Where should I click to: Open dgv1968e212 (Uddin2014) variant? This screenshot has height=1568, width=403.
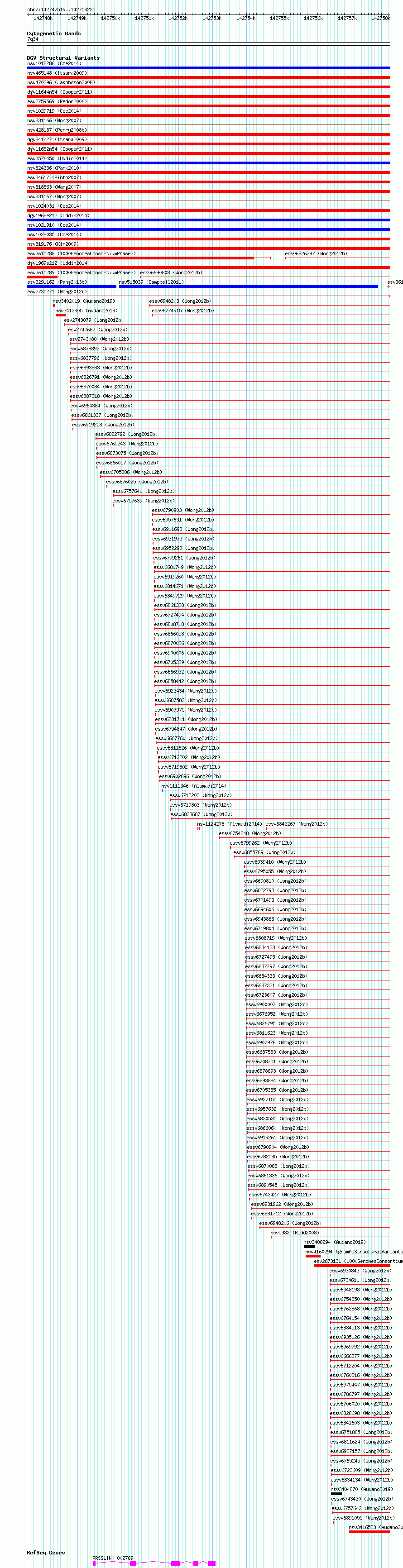point(58,215)
